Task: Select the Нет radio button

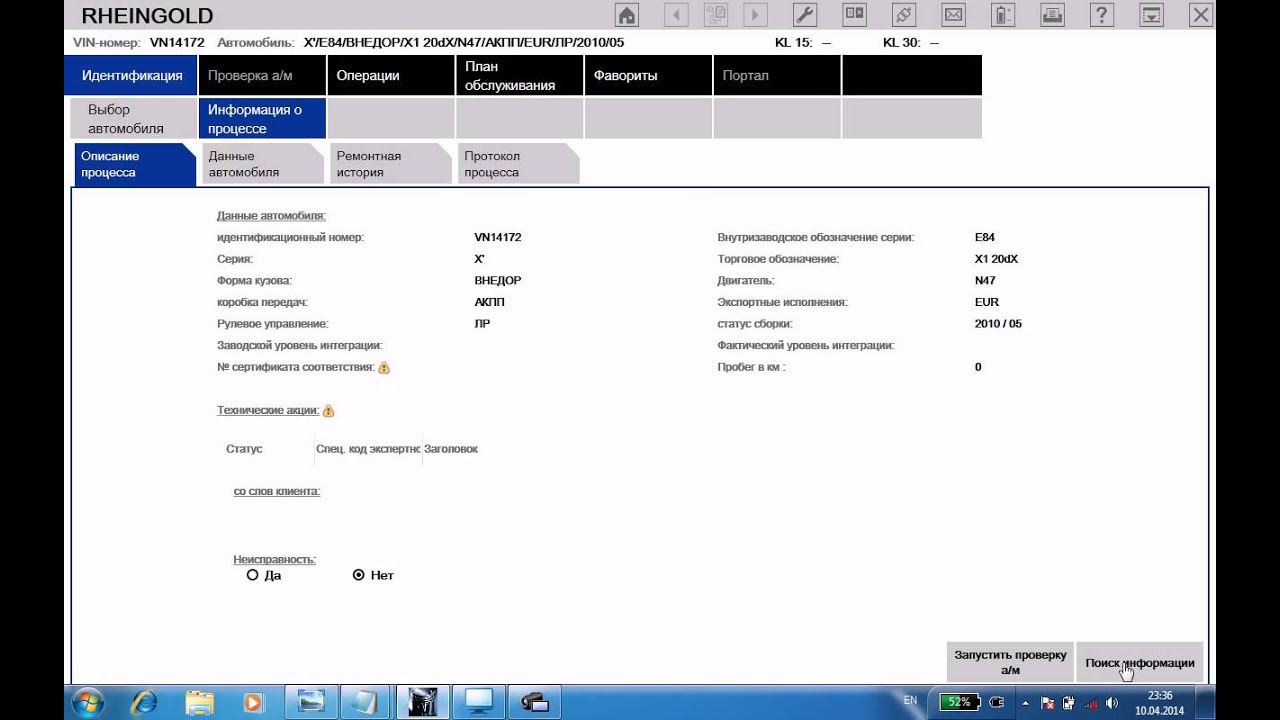Action: click(359, 575)
